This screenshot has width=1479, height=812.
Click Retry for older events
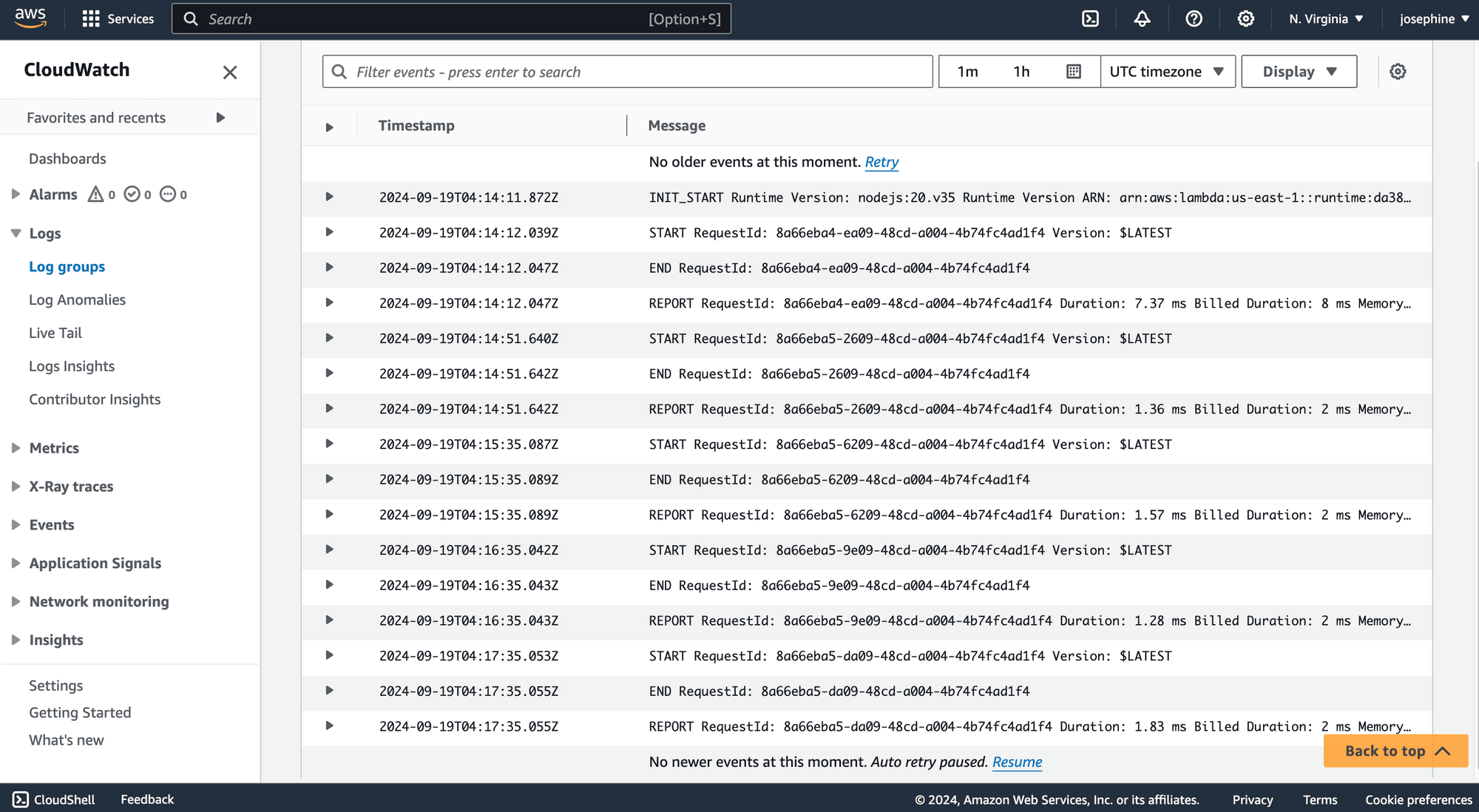point(881,162)
